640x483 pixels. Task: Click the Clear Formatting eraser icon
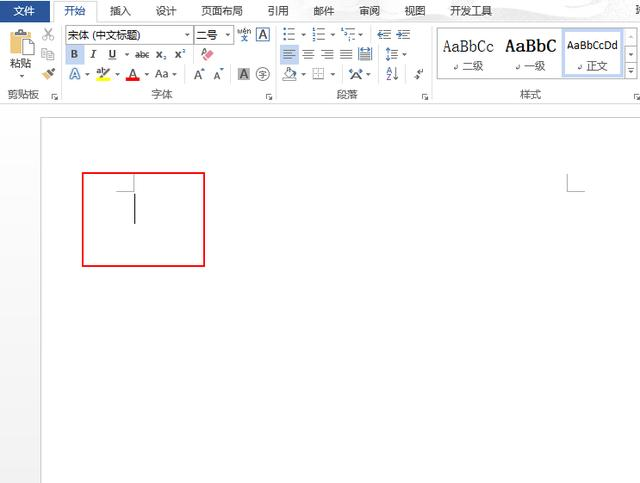point(208,54)
